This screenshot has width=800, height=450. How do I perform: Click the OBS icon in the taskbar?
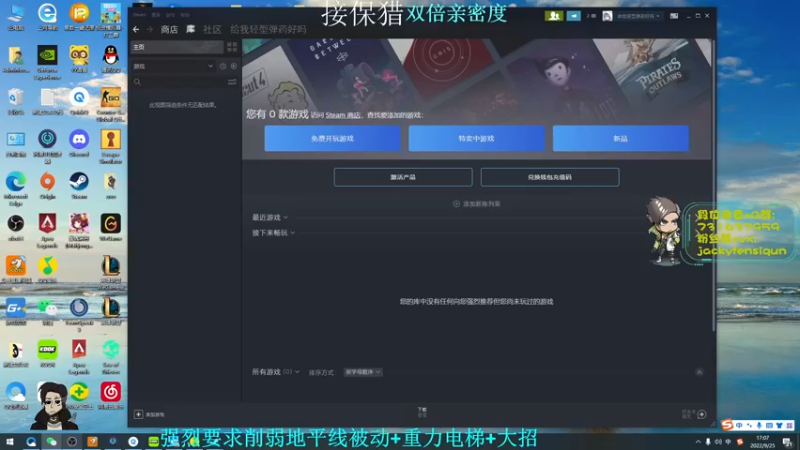(x=72, y=441)
